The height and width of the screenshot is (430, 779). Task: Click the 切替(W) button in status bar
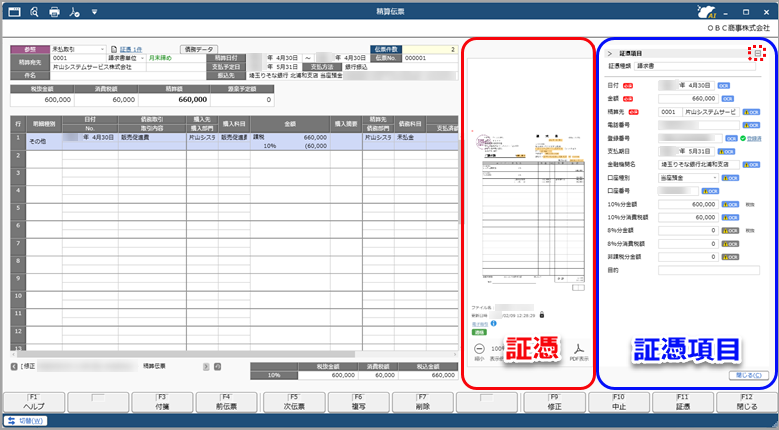coord(26,421)
